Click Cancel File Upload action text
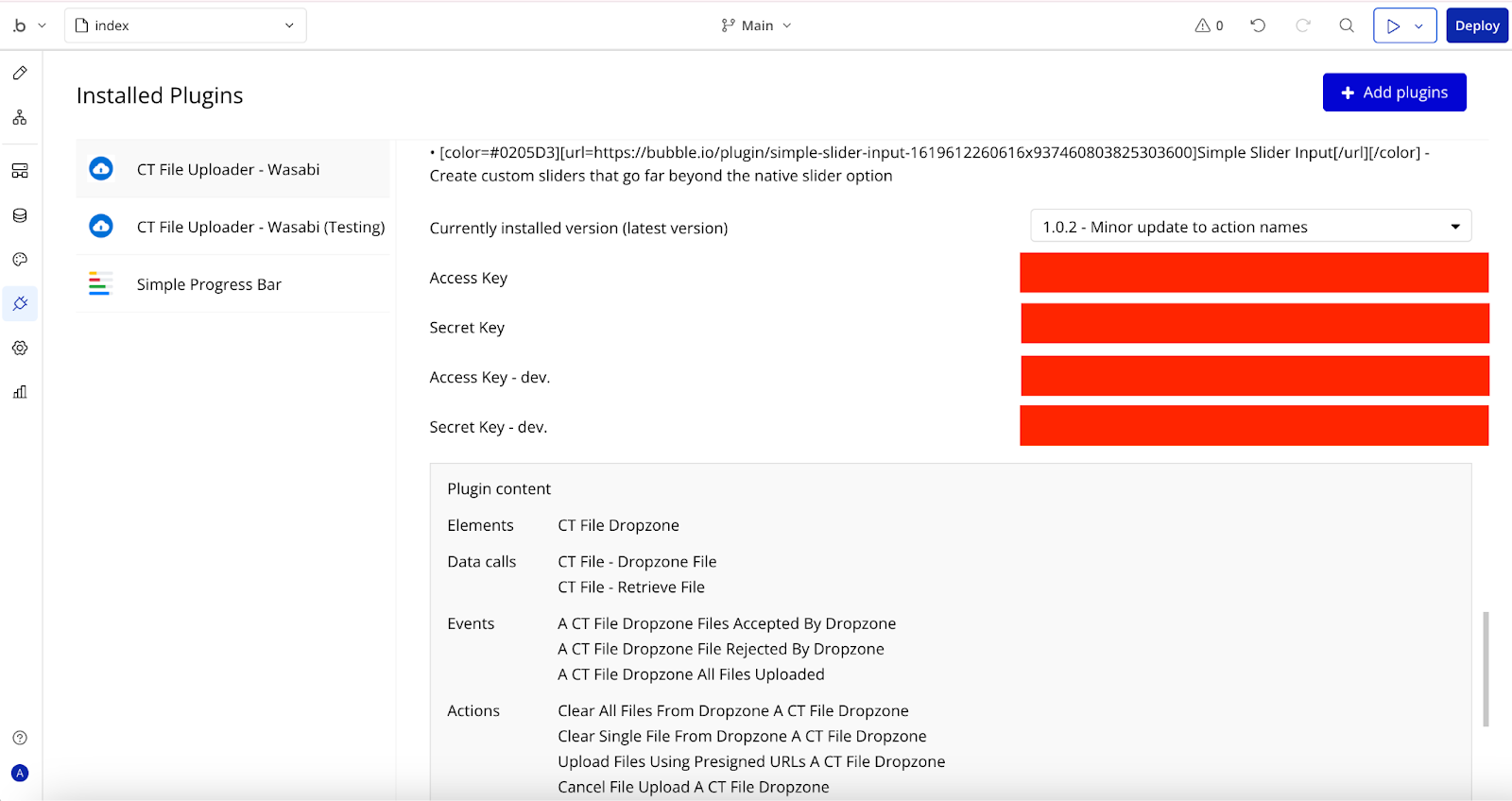Screen dimensions: 1512x801 point(694,787)
